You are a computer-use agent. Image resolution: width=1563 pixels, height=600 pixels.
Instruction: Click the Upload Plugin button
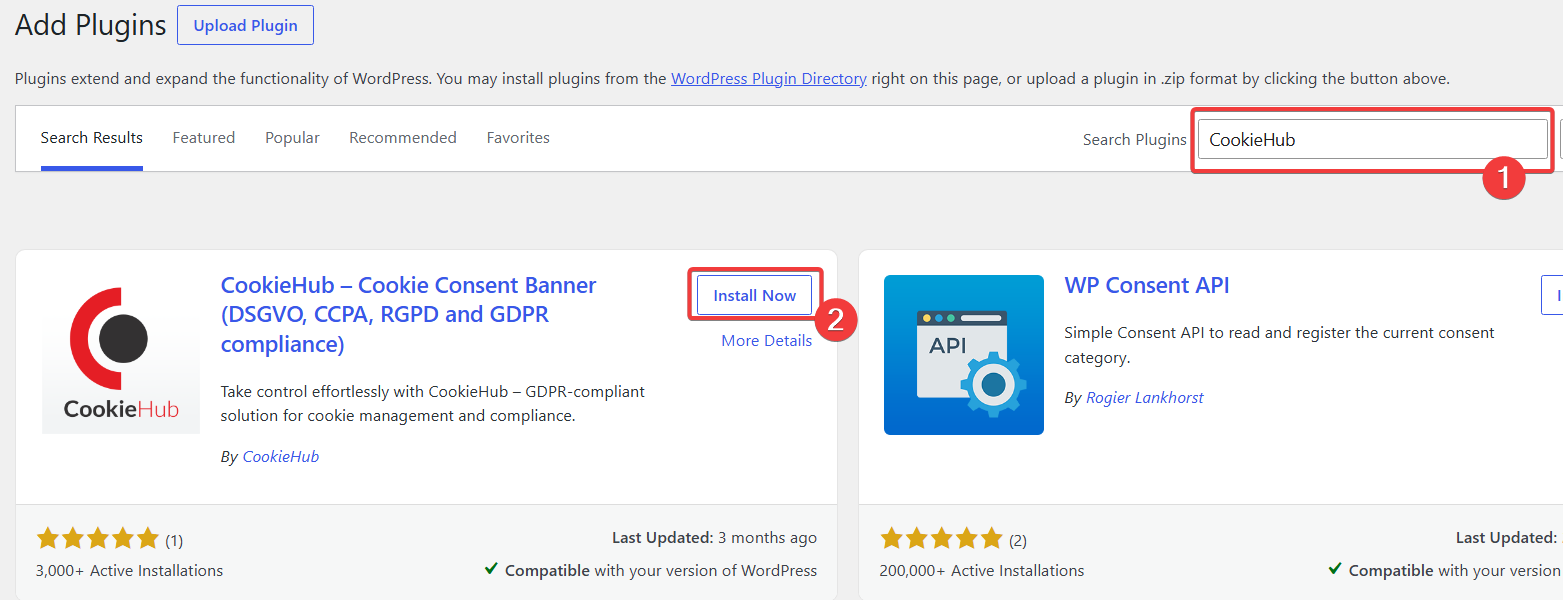[x=245, y=25]
